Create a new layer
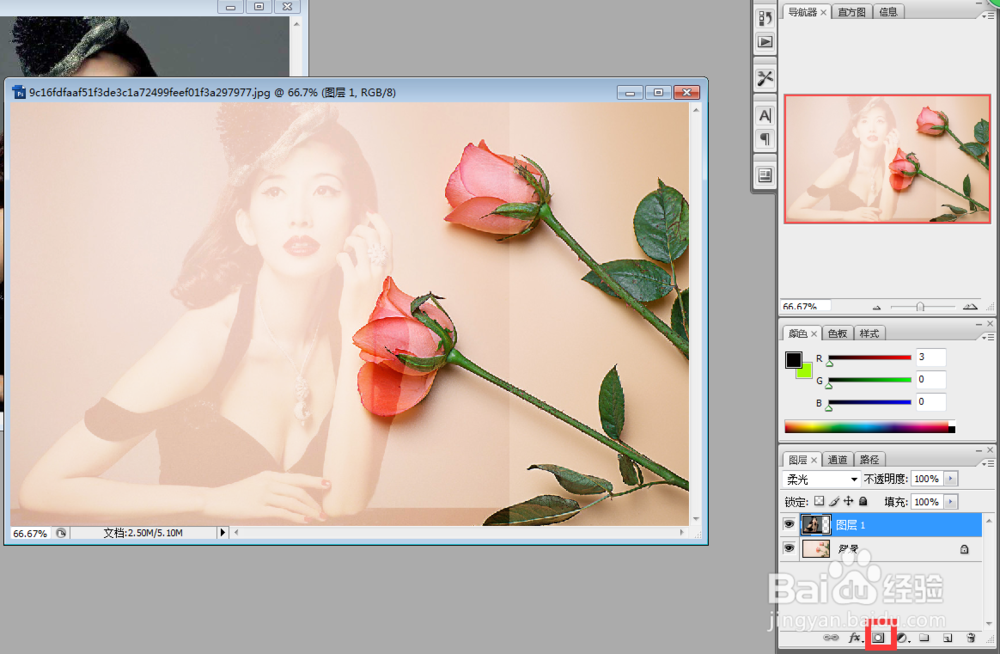The height and width of the screenshot is (654, 1000). pyautogui.click(x=948, y=637)
